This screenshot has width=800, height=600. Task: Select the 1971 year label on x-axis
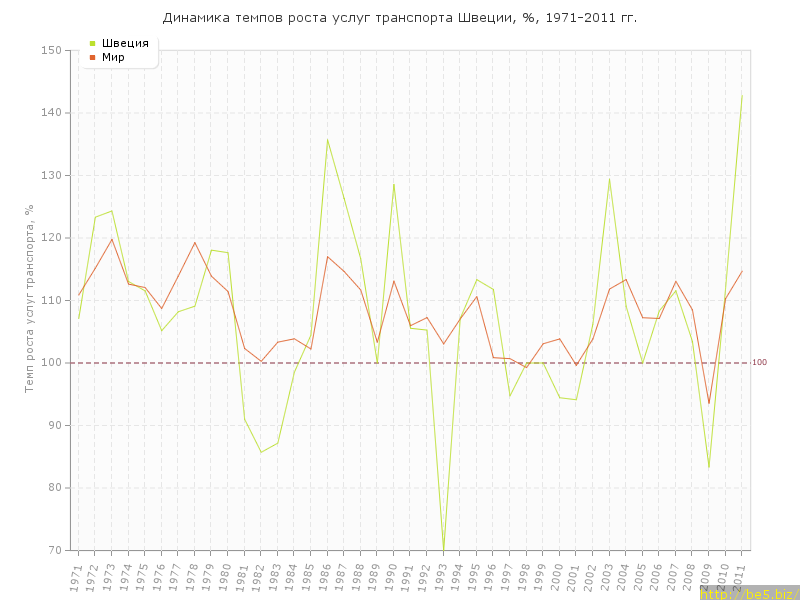click(77, 576)
